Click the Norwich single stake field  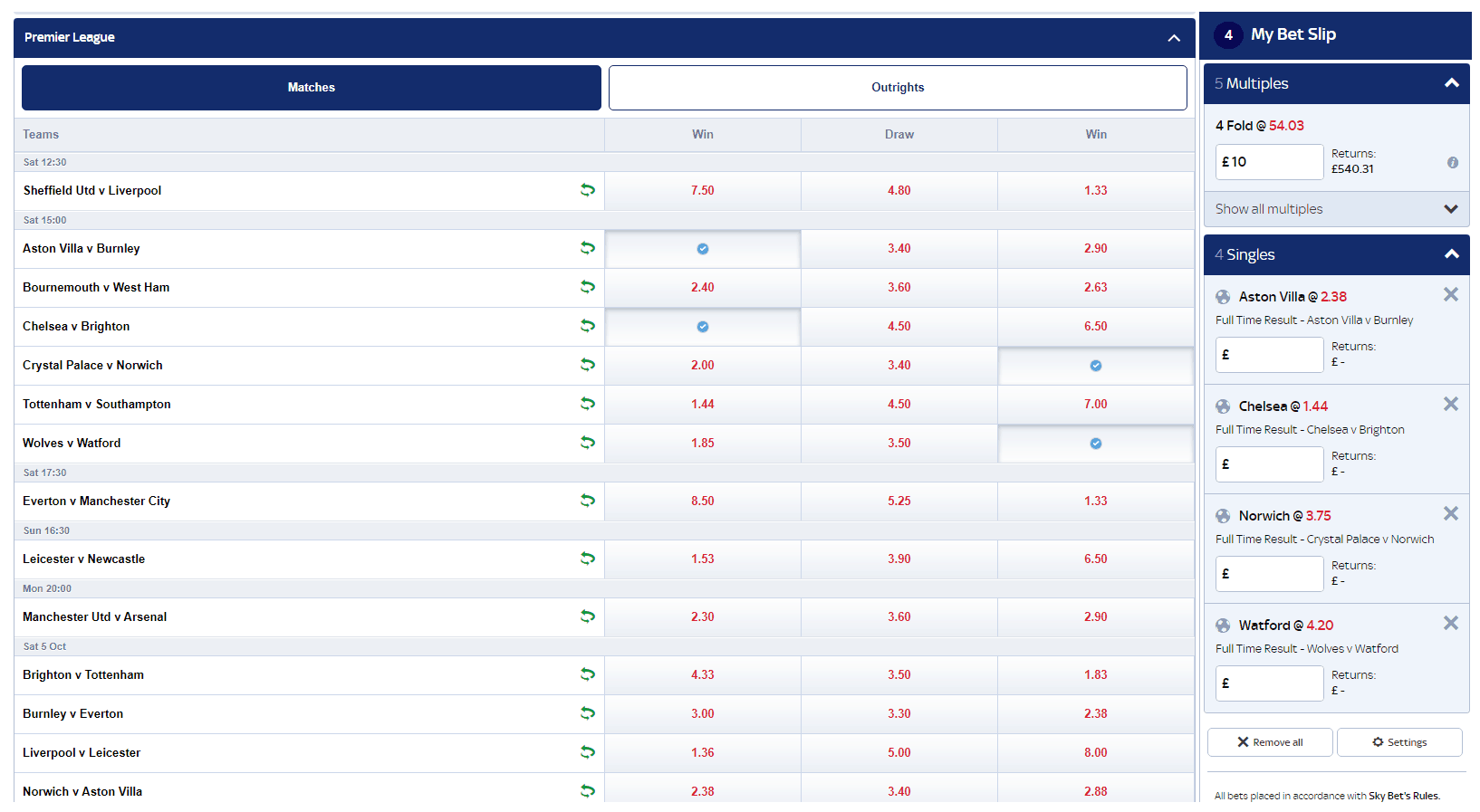click(x=1269, y=574)
